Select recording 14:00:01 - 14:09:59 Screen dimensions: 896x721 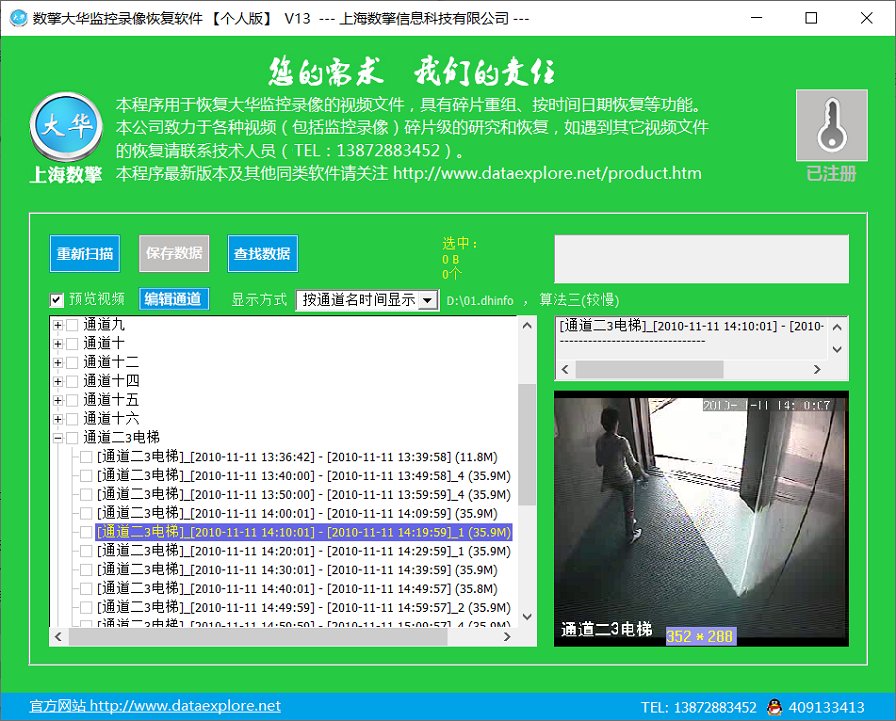297,514
